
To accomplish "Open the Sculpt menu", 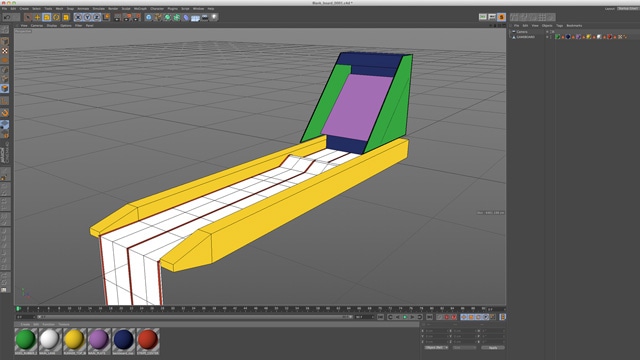I will coord(126,9).
